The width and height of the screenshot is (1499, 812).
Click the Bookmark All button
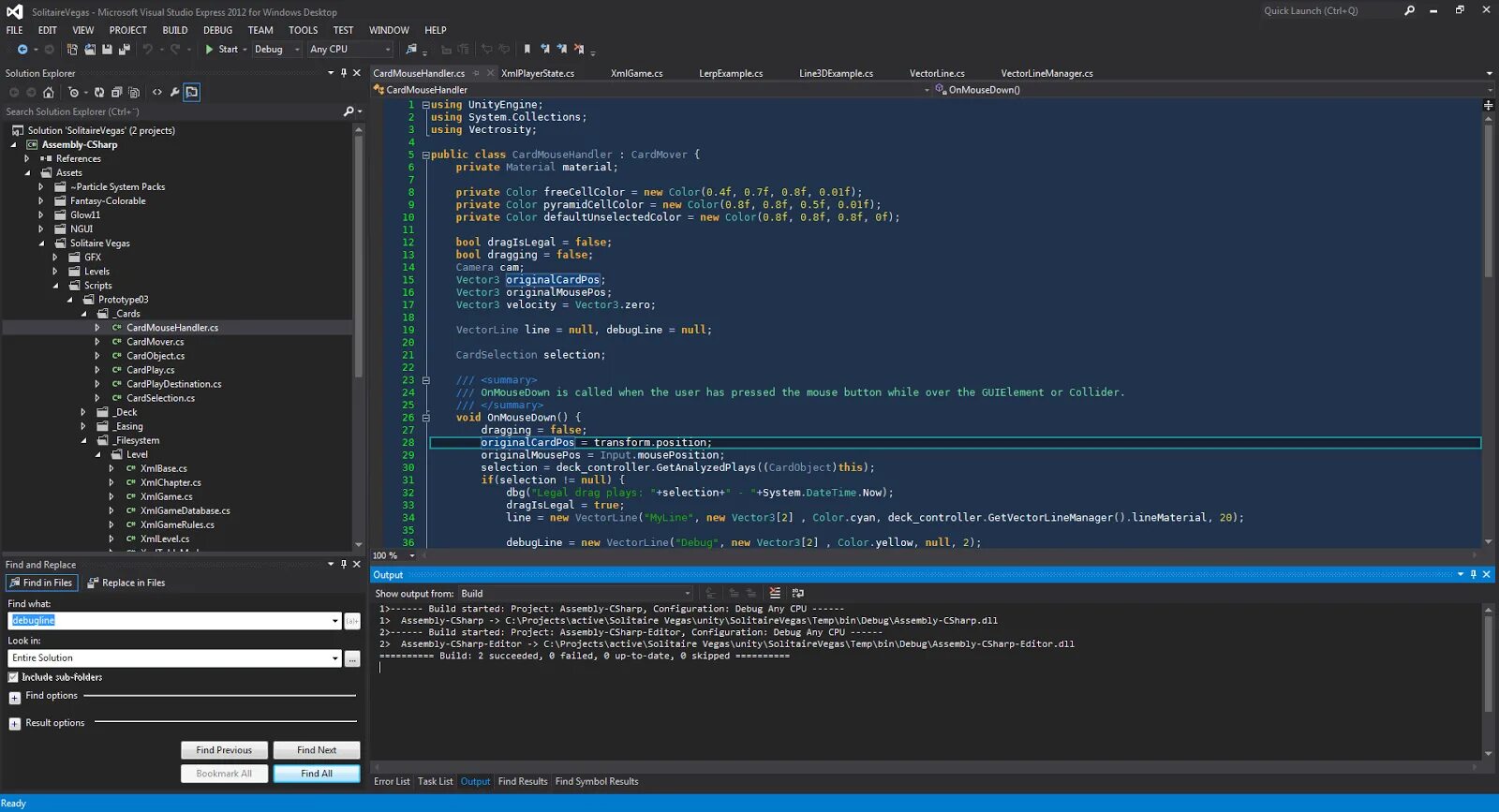[x=224, y=774]
